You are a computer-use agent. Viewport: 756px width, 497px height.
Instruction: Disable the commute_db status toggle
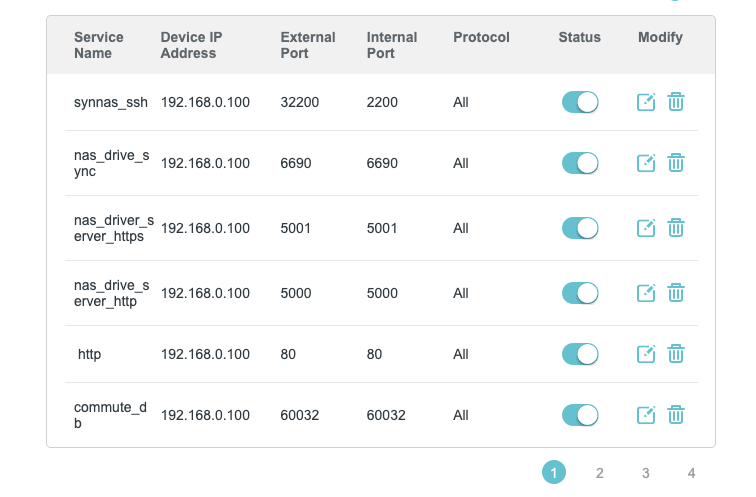(x=580, y=415)
